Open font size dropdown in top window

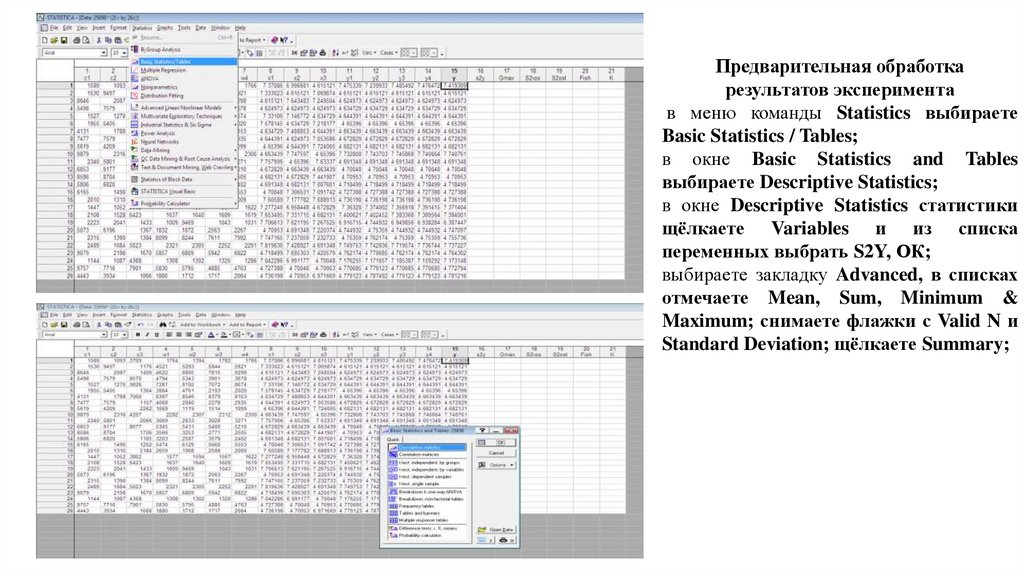(125, 53)
